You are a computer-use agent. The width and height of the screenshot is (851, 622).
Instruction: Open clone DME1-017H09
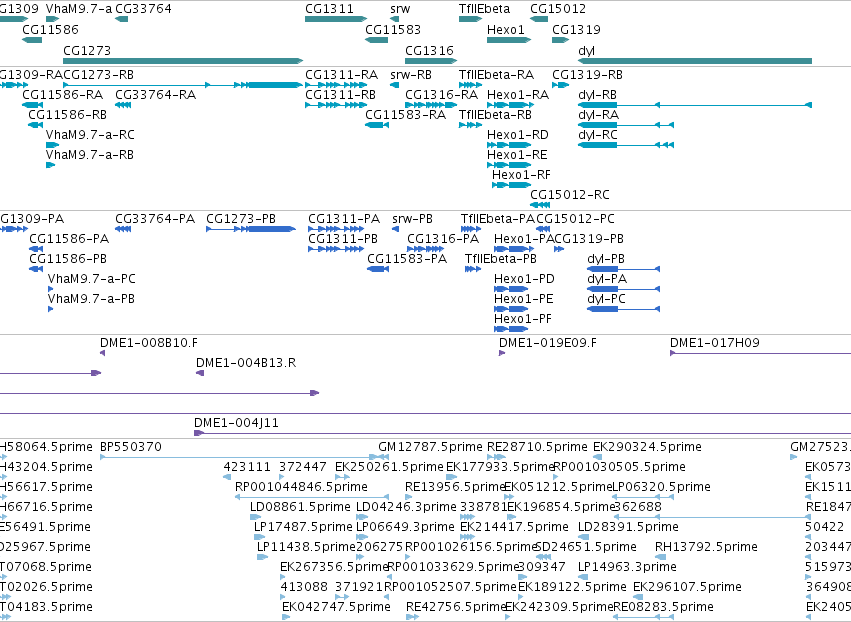(x=715, y=343)
